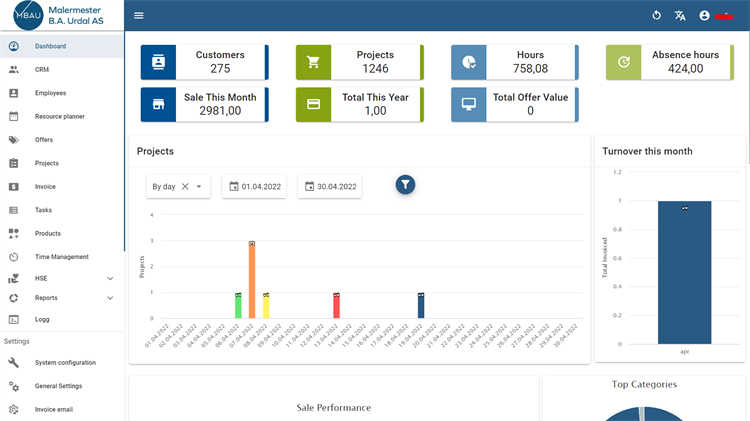Click the CRM people icon

pos(14,69)
